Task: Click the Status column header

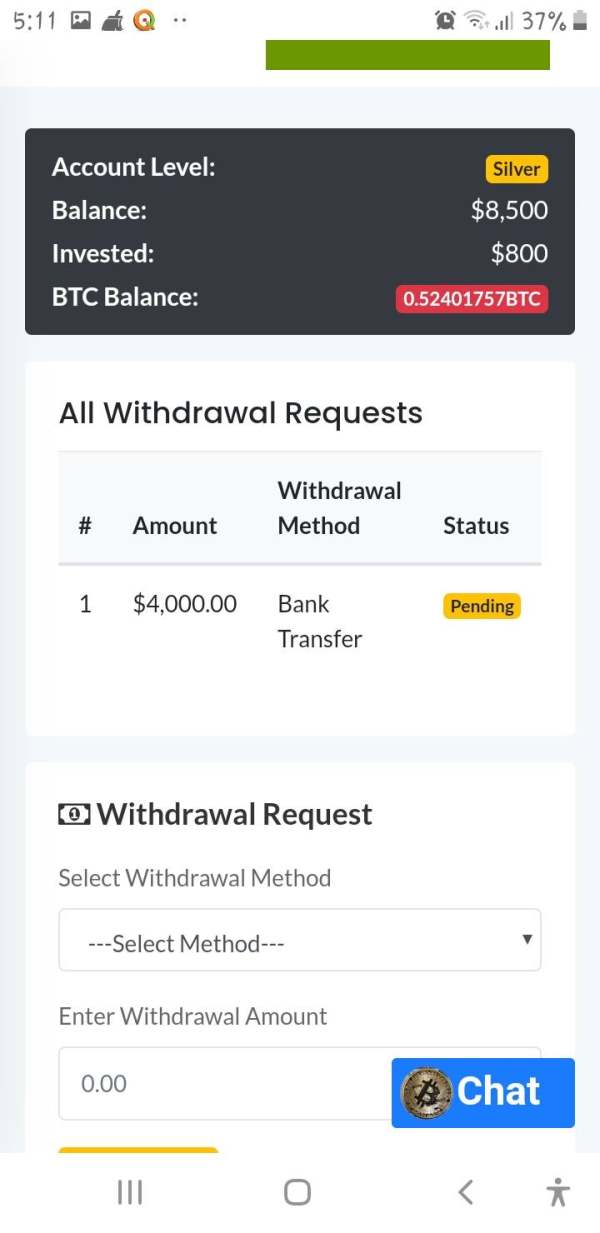Action: tap(476, 526)
